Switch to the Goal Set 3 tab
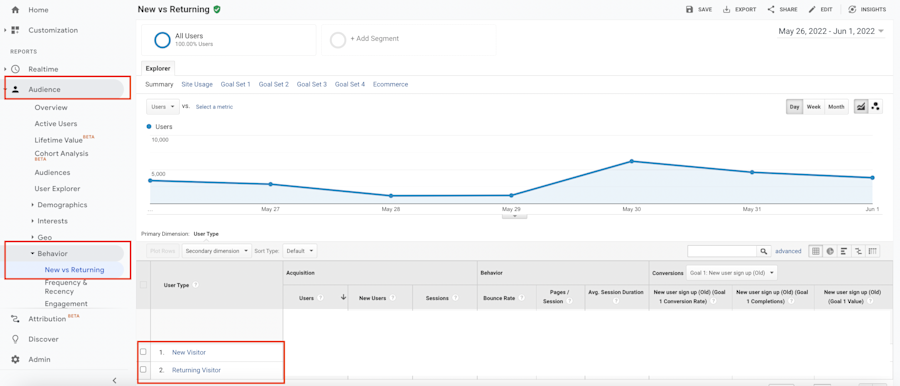This screenshot has height=386, width=900. (x=312, y=84)
